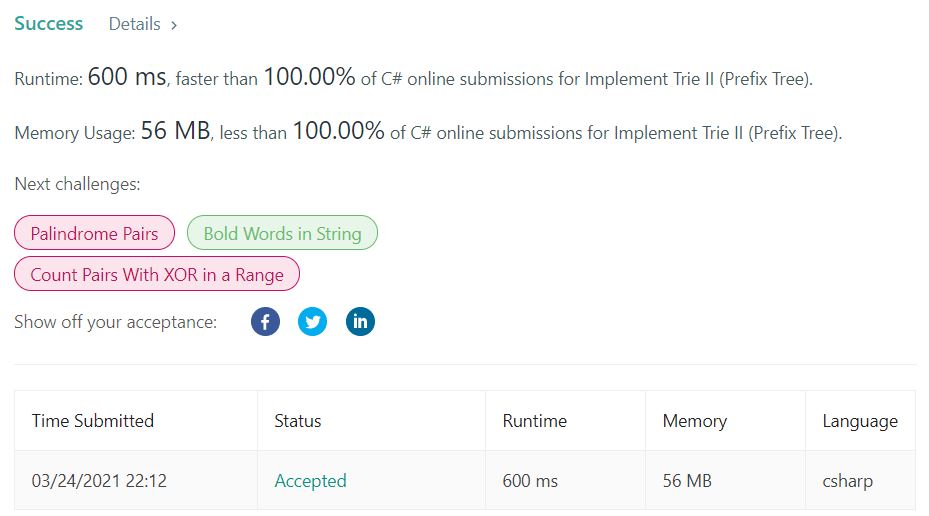929x516 pixels.
Task: Expand the chevron arrow beside Details
Action: [x=174, y=25]
